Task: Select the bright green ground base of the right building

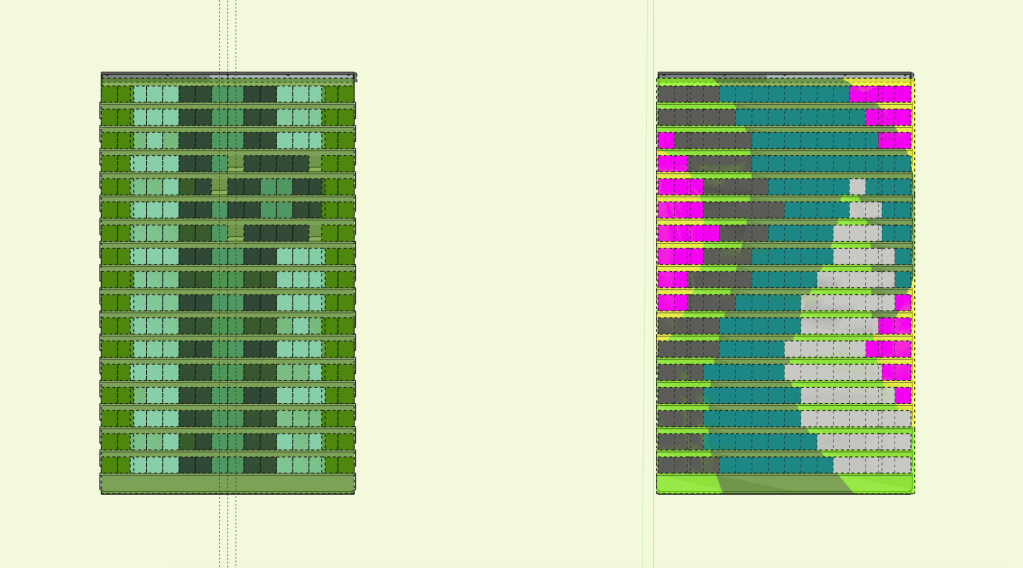Action: click(x=785, y=484)
